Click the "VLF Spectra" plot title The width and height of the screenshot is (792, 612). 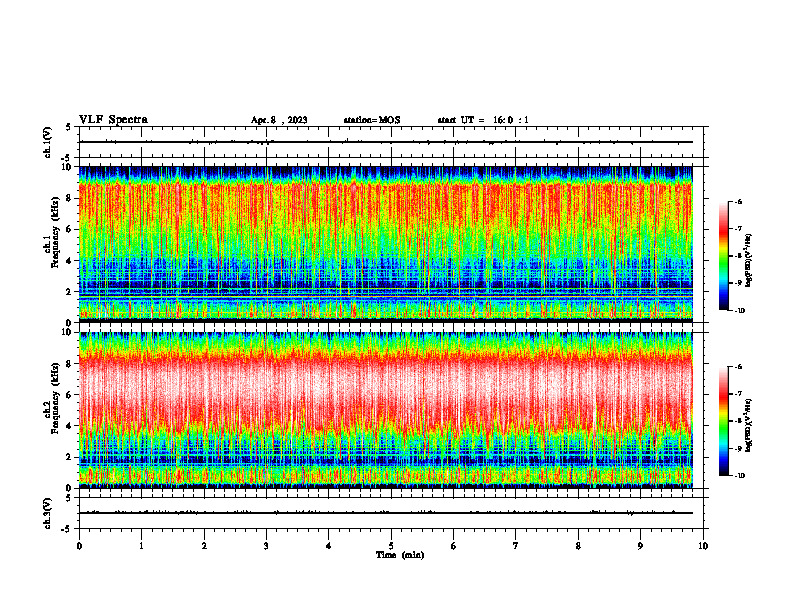coord(113,120)
